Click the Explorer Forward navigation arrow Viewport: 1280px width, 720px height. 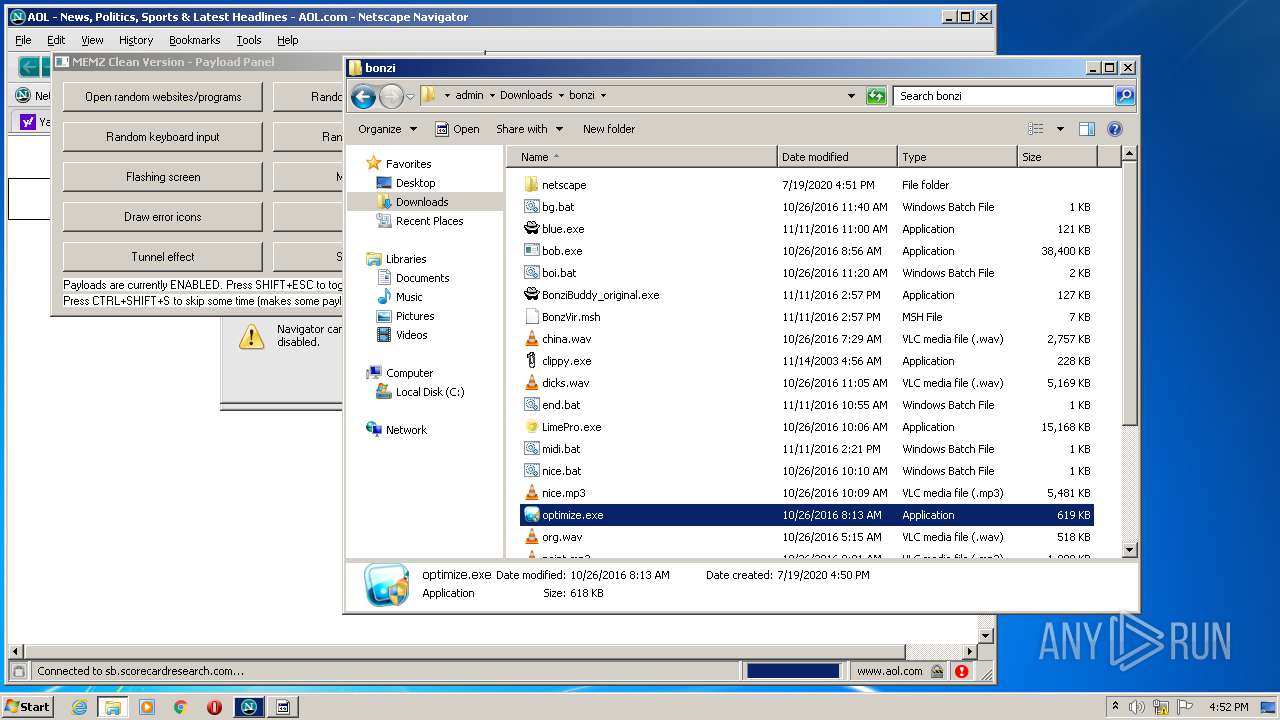[x=391, y=96]
